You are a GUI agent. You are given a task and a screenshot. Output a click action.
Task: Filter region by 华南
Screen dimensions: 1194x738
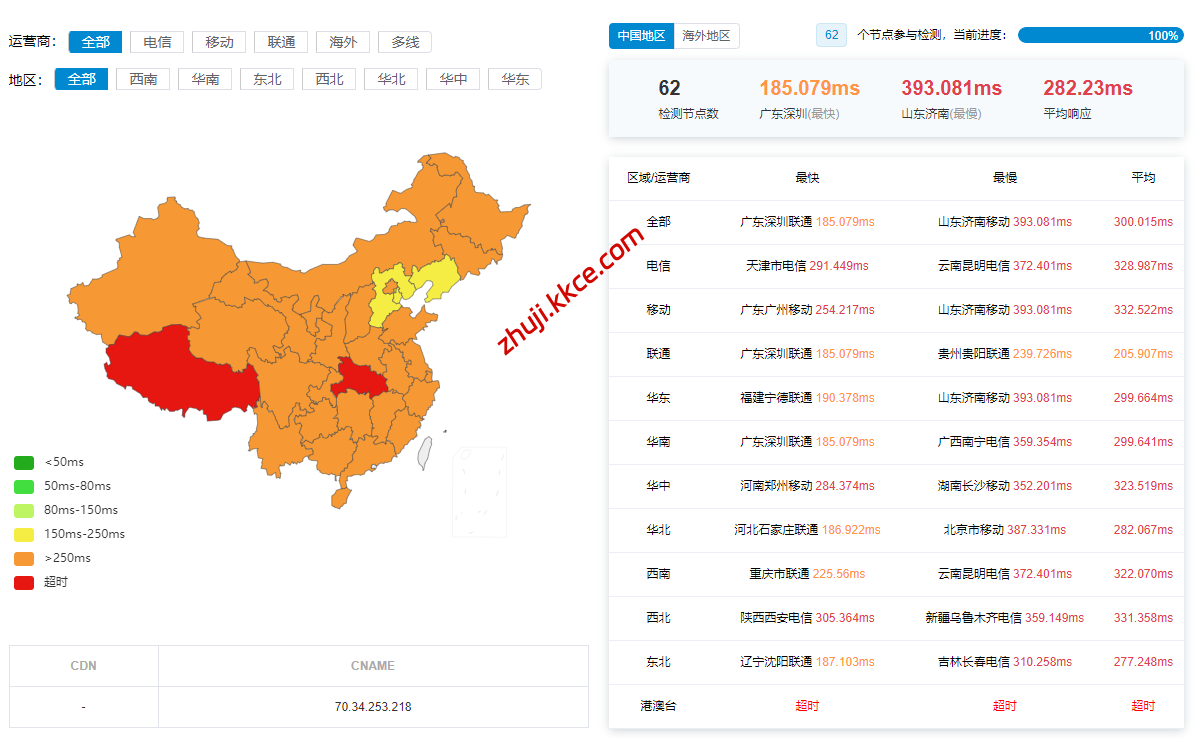click(x=205, y=79)
